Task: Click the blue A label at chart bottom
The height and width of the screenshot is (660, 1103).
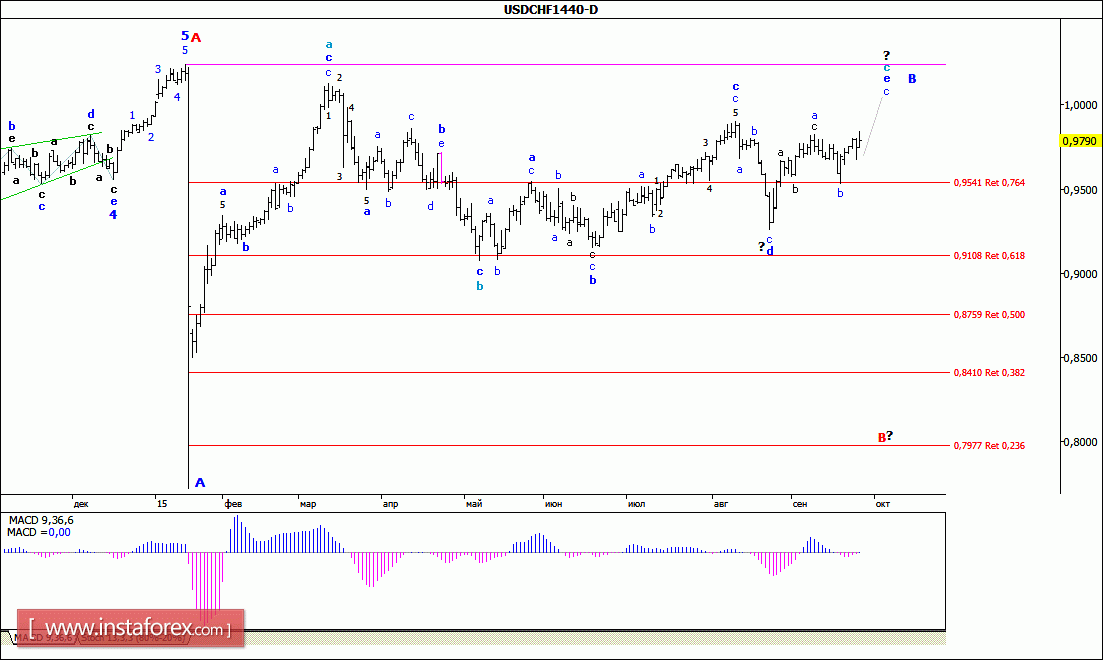Action: click(x=199, y=483)
